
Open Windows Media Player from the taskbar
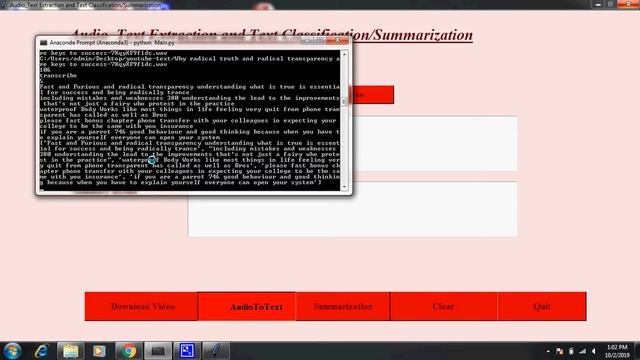pos(99,351)
